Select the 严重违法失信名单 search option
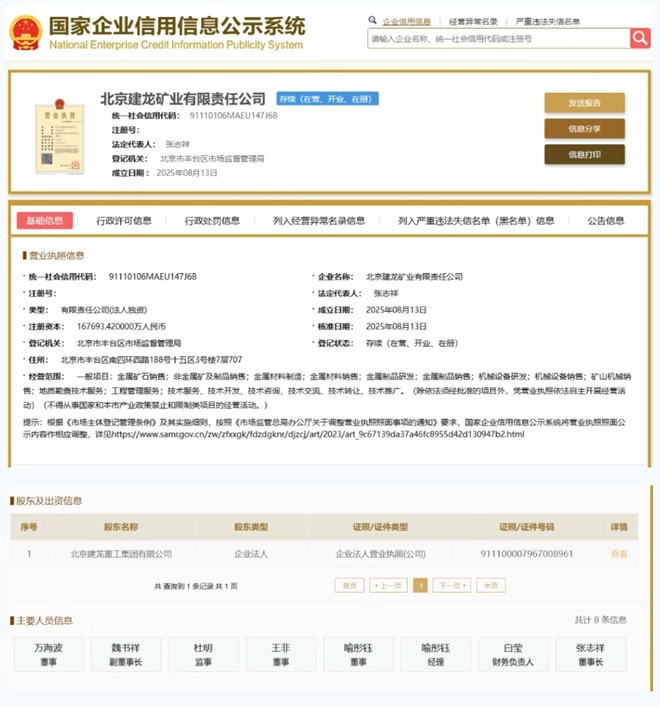The height and width of the screenshot is (706, 660). (x=546, y=20)
